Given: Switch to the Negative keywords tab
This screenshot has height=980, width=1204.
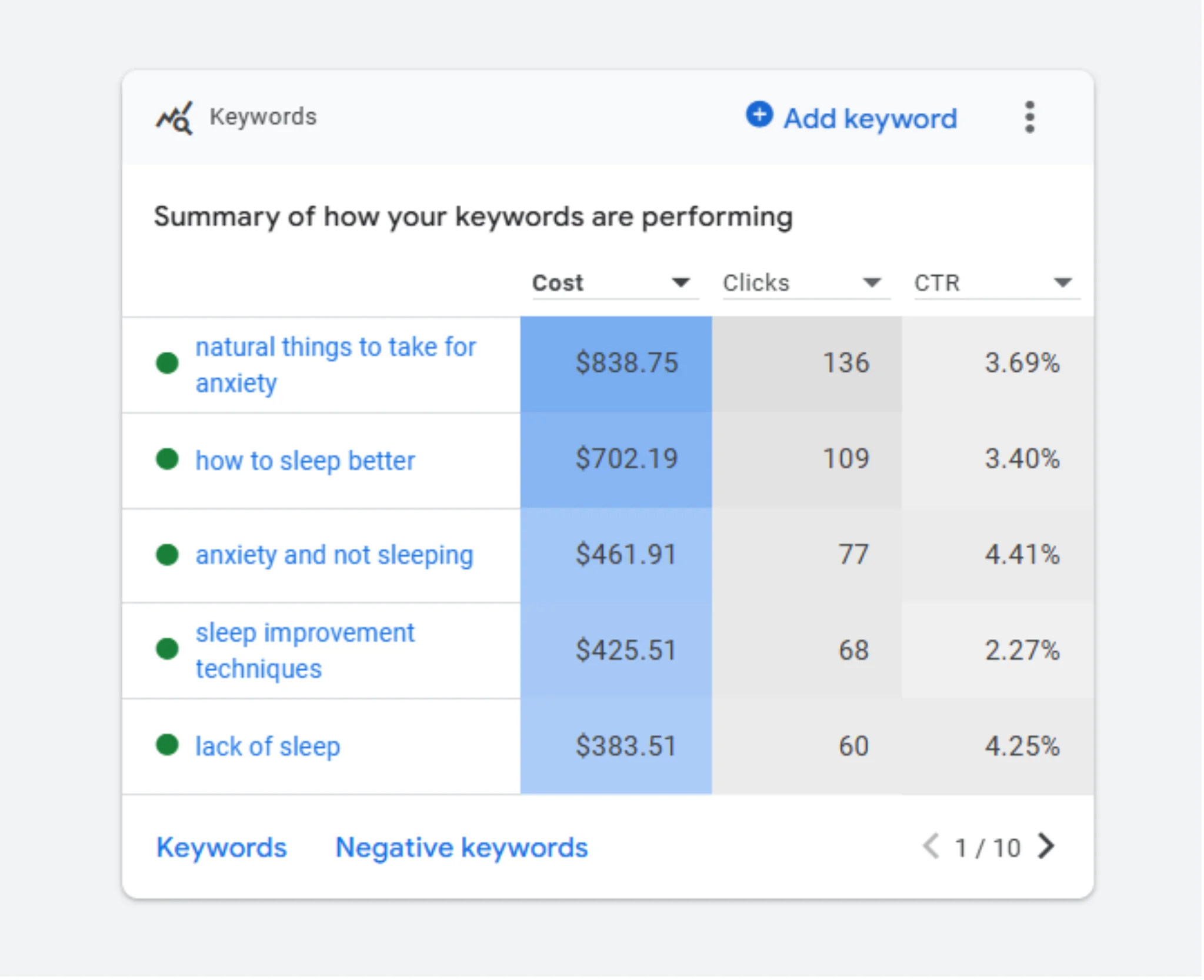Looking at the screenshot, I should click(x=461, y=848).
